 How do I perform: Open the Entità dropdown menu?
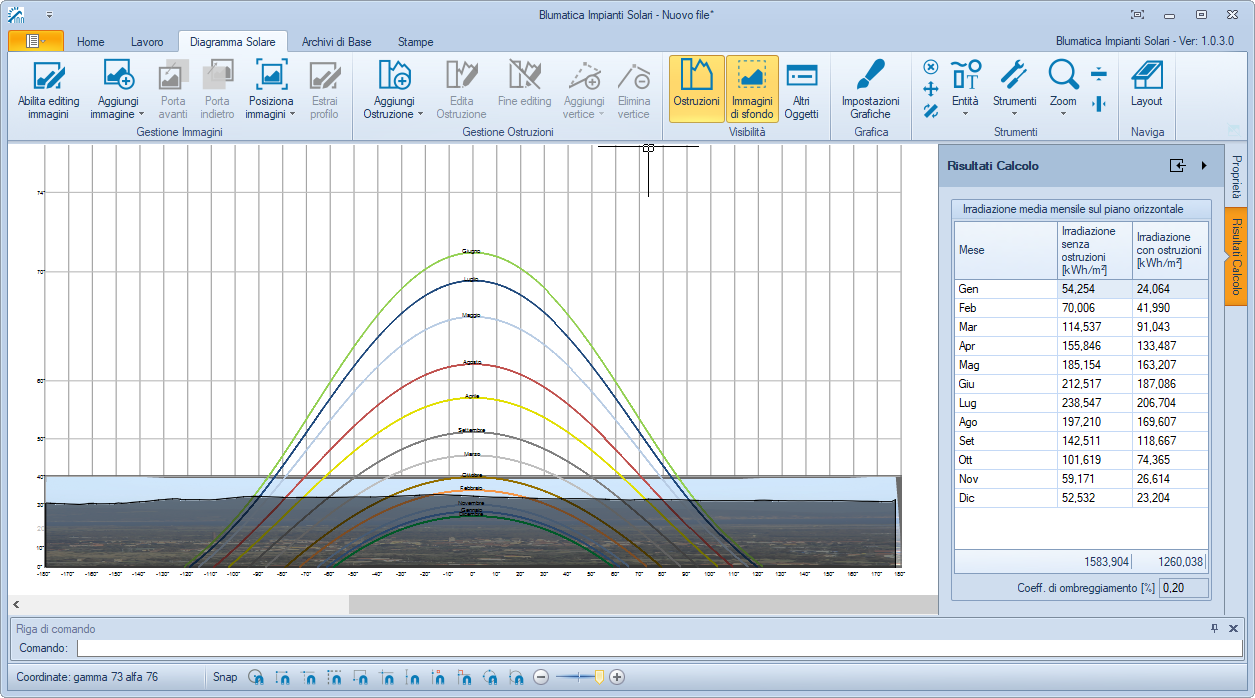(x=965, y=102)
